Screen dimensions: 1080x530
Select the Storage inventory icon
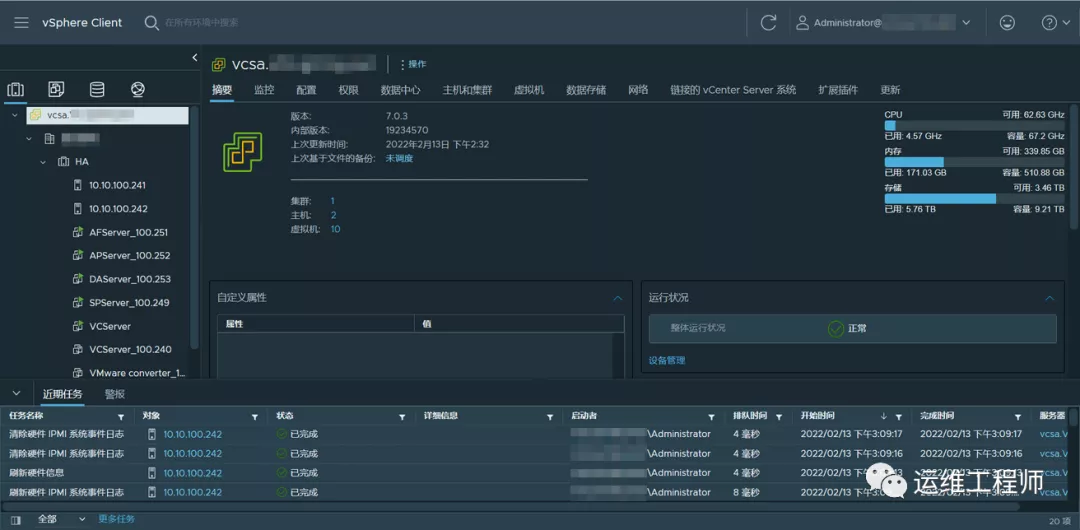click(x=97, y=90)
